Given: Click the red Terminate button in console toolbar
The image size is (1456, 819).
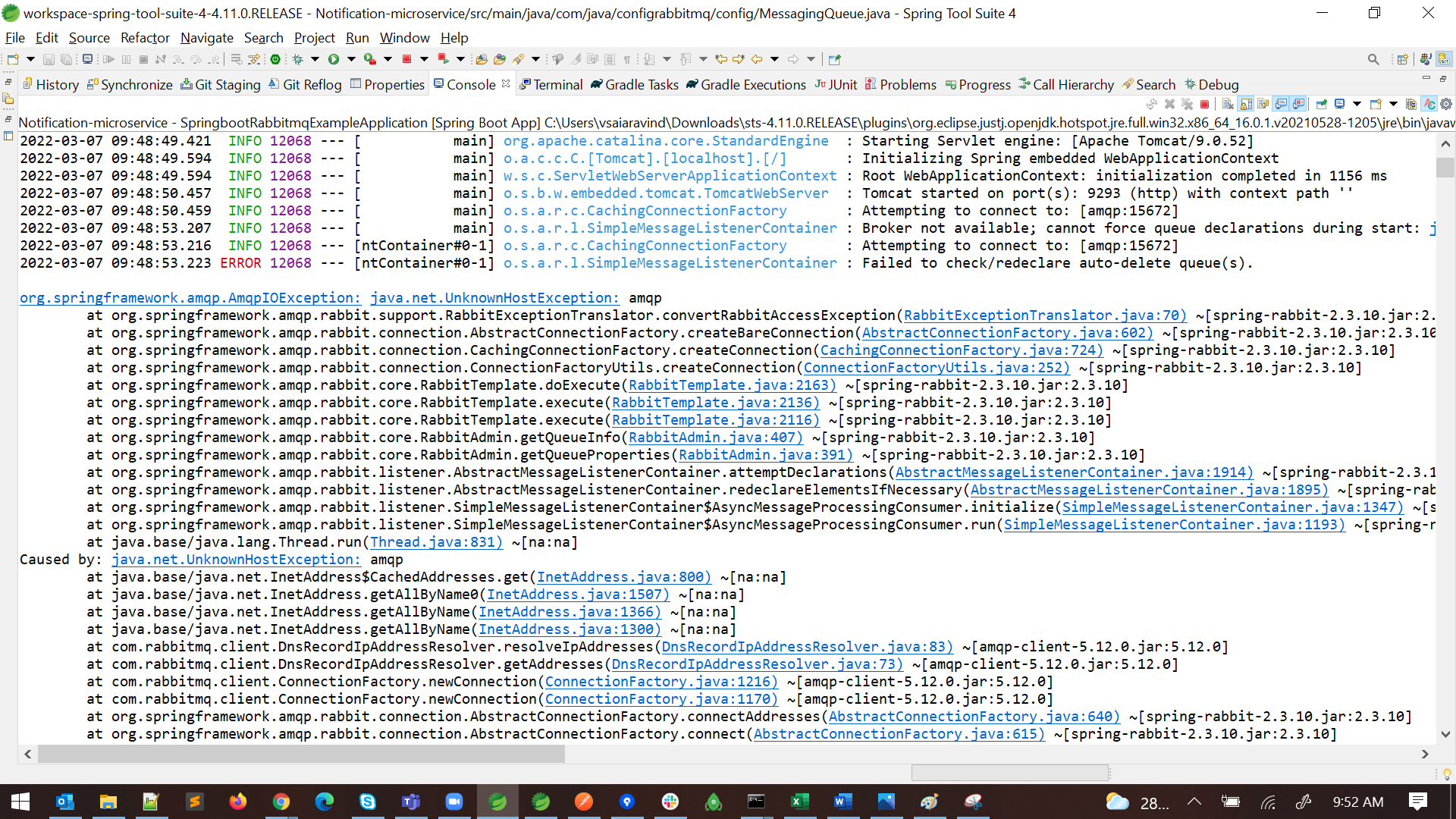Looking at the screenshot, I should click(1204, 104).
